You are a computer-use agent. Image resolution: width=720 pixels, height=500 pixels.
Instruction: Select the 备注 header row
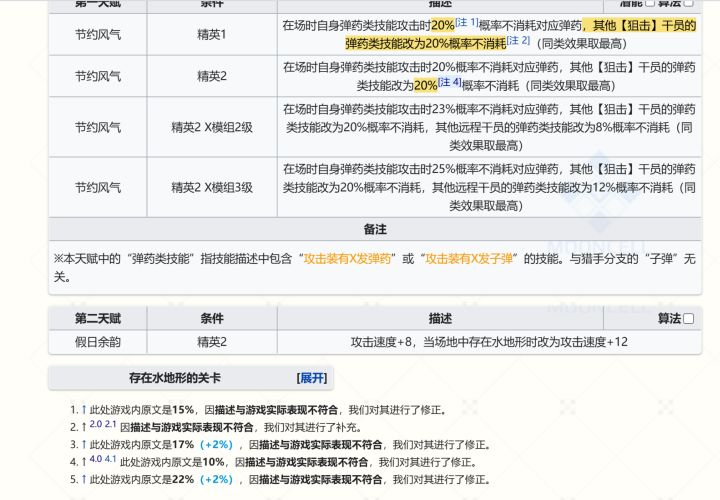(375, 229)
